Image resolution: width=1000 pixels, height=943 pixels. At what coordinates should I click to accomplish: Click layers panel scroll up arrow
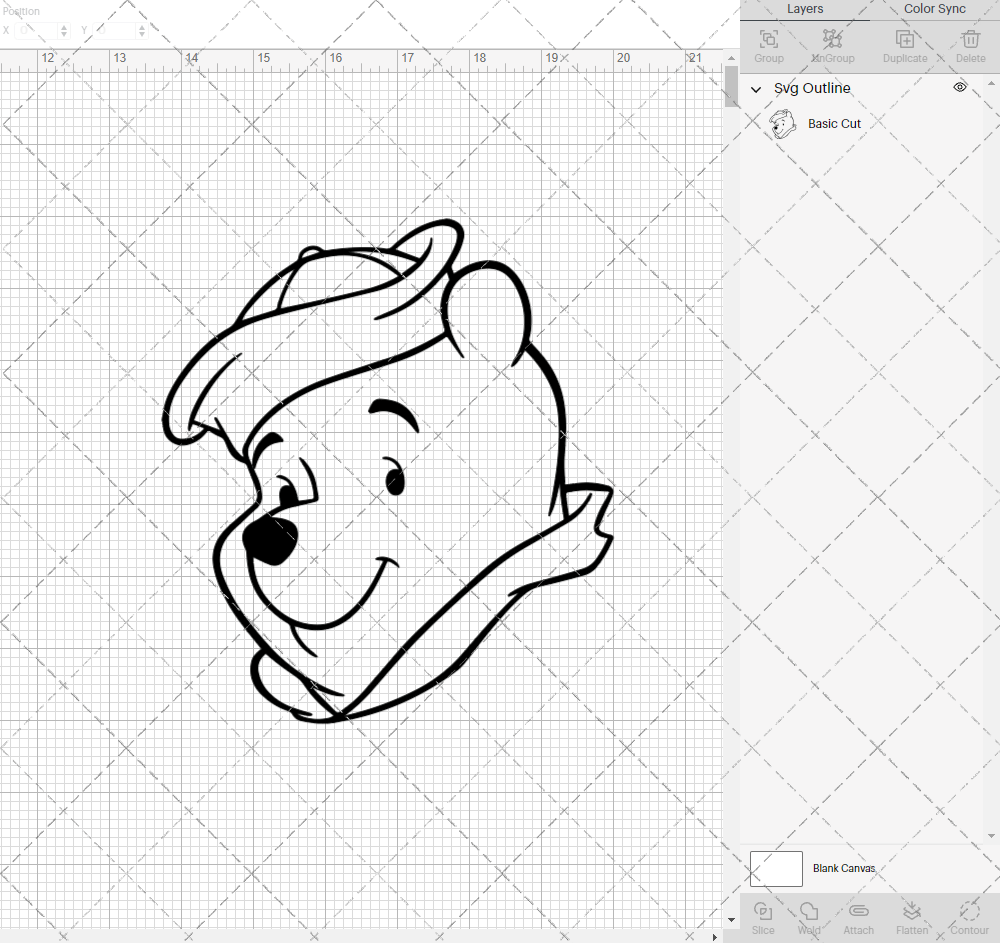click(x=990, y=84)
